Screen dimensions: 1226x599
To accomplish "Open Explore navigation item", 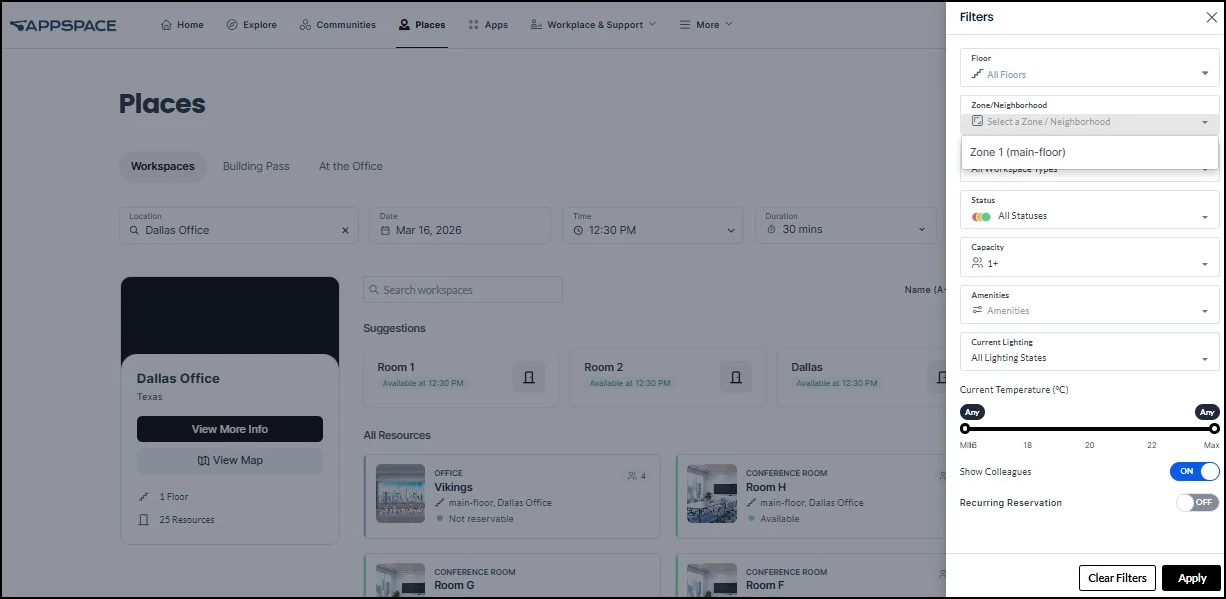I will 251,25.
